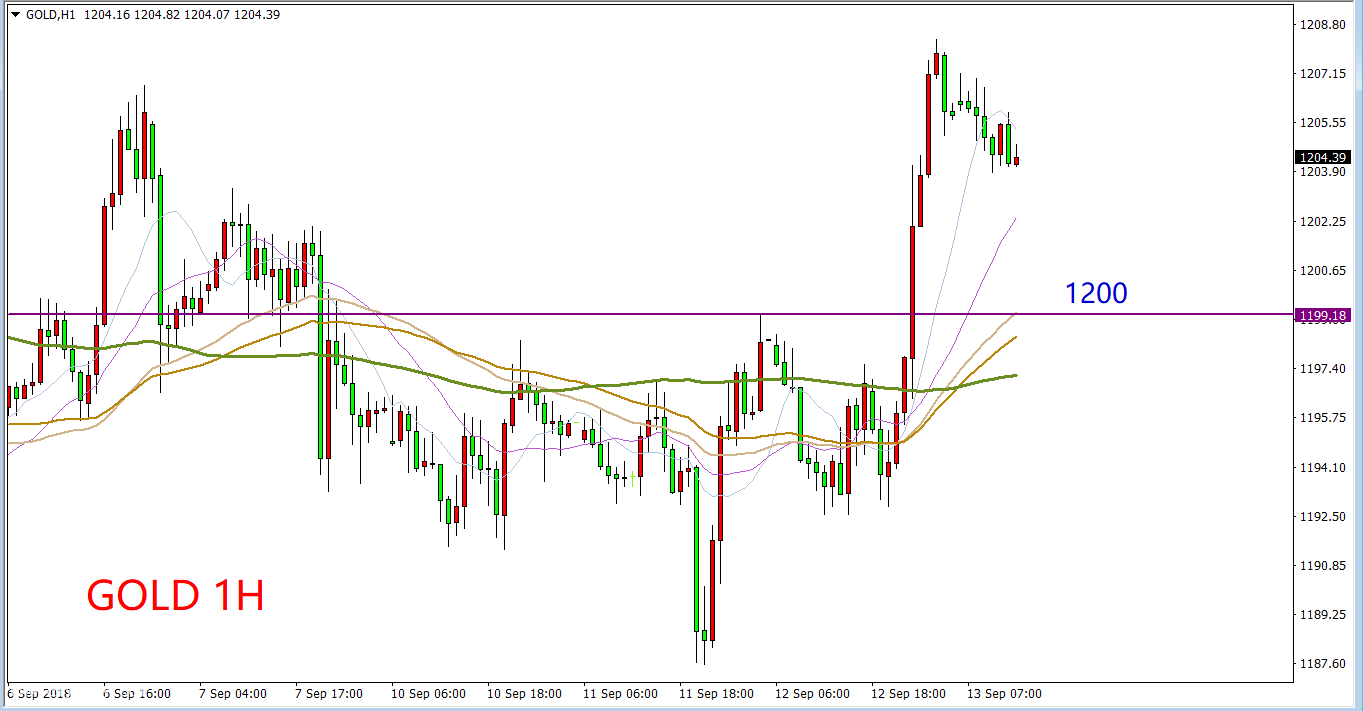This screenshot has height=711, width=1363.
Task: Click the 7 Sep 17:00 time label
Action: pos(329,693)
